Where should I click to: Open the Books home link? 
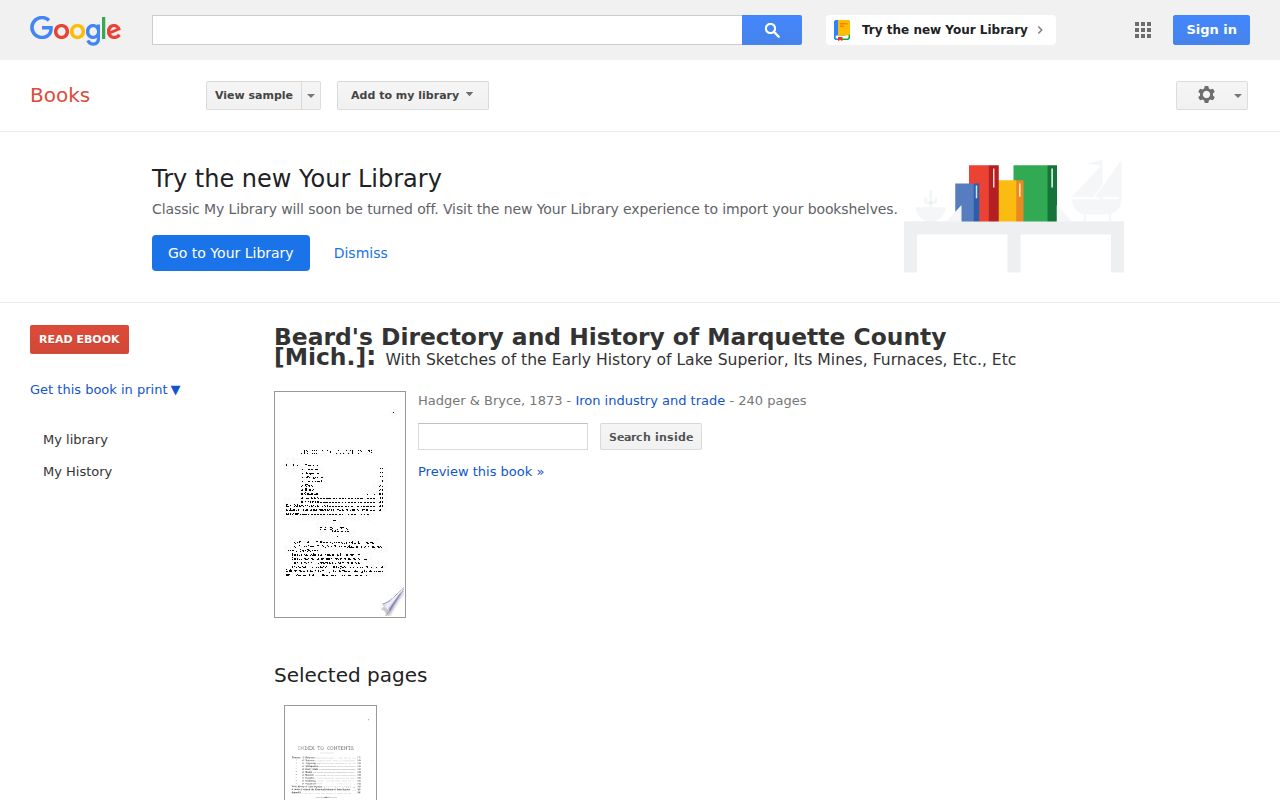(60, 95)
